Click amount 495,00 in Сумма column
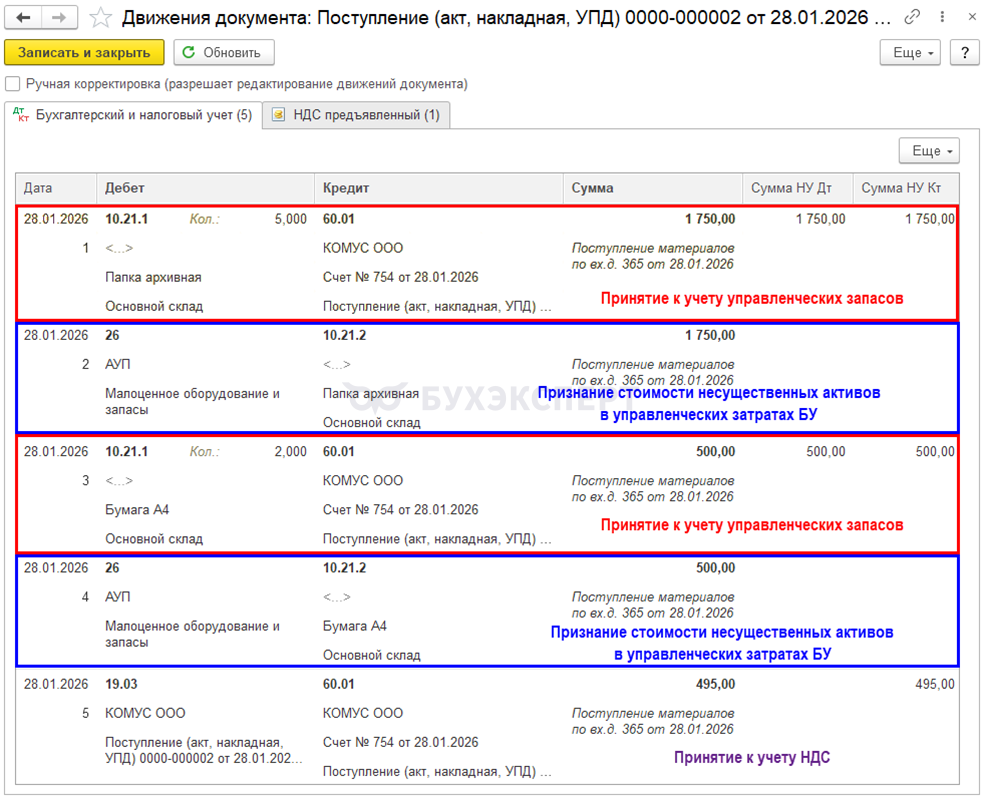Viewport: 983px width, 798px height. (x=715, y=684)
